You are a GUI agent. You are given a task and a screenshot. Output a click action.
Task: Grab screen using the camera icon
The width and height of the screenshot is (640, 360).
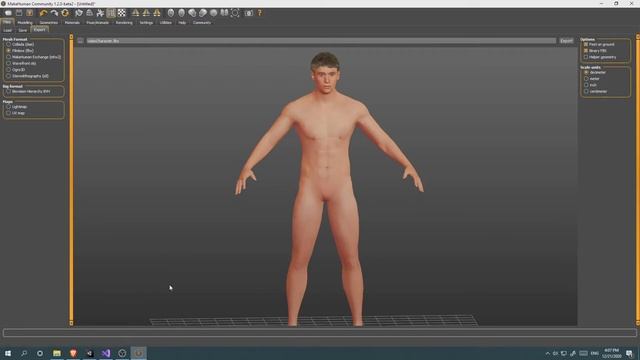pos(249,13)
